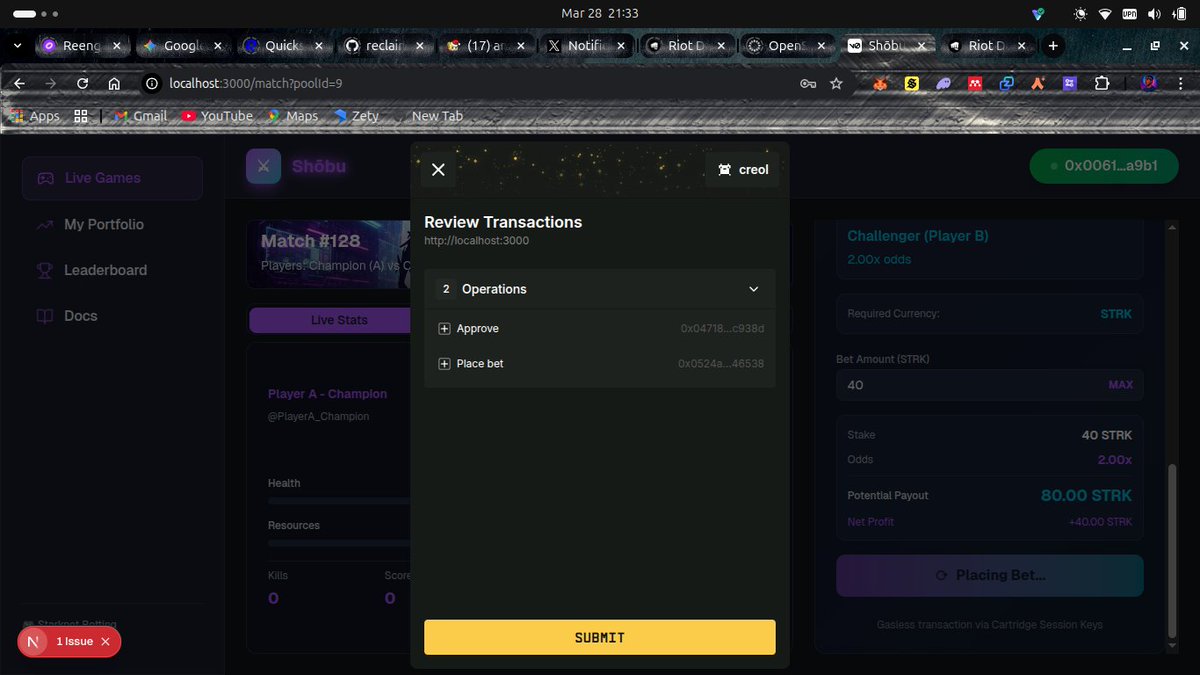This screenshot has height=675, width=1200.
Task: Switch to the Google browser tab
Action: coord(184,45)
